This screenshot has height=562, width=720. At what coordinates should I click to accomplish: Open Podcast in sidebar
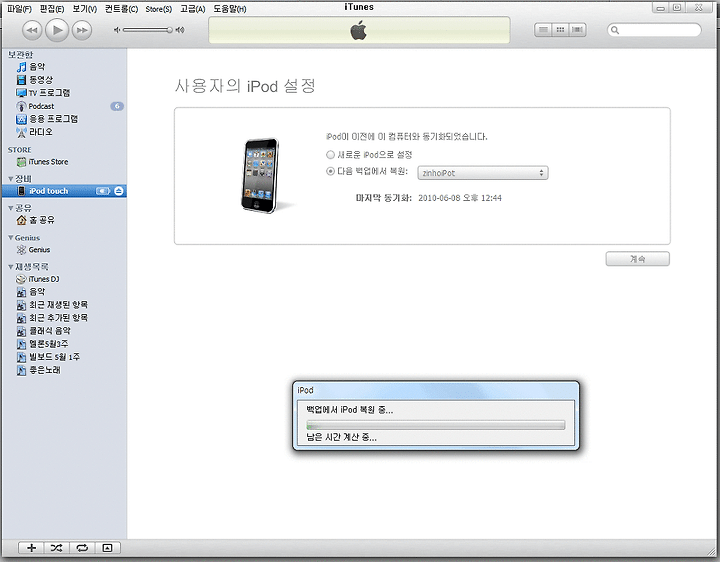(64, 106)
